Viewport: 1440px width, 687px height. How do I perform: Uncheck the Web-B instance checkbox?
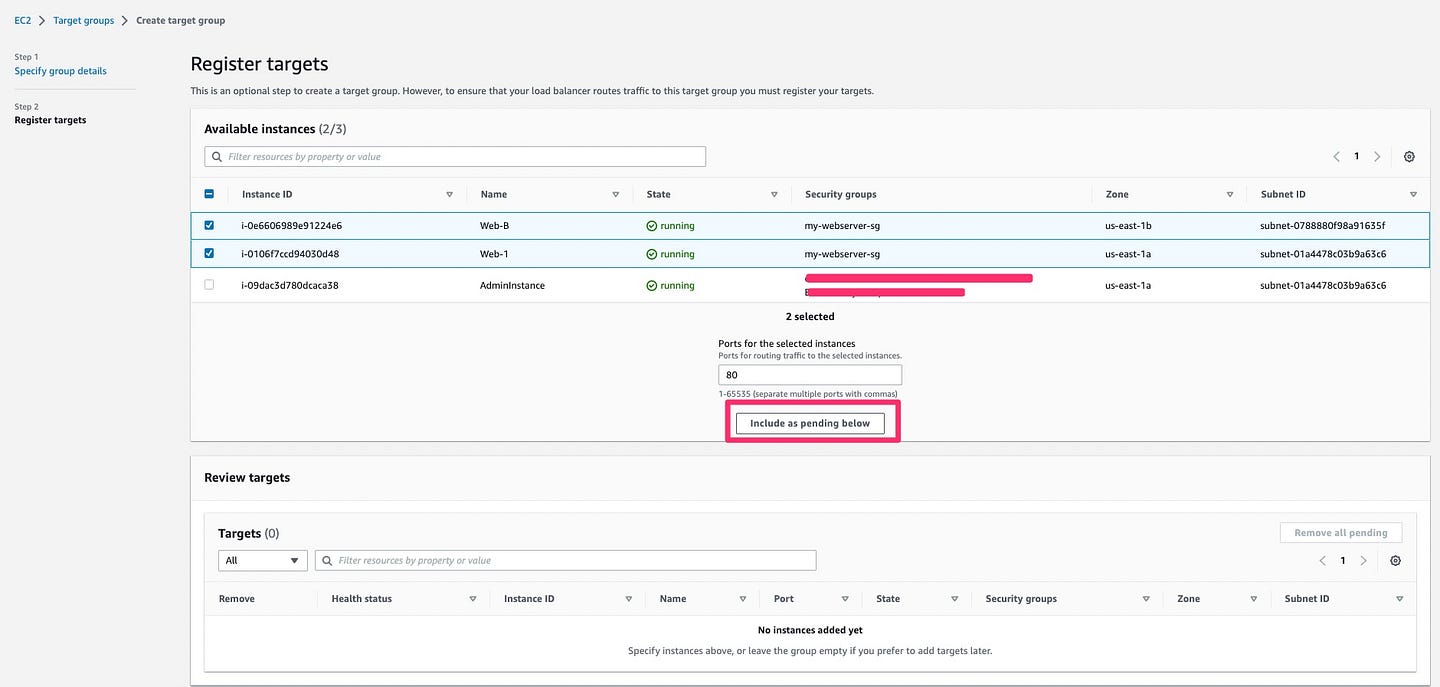209,226
